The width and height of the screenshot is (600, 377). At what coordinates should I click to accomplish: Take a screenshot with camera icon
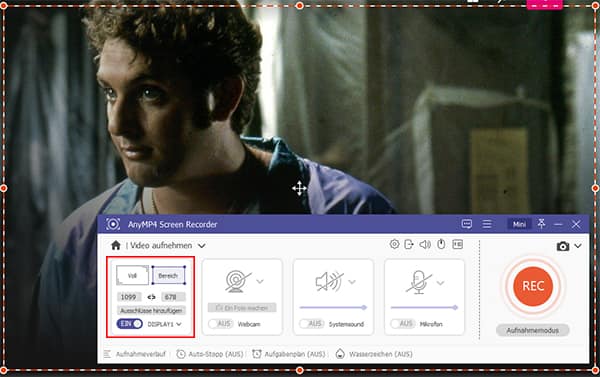coord(562,246)
